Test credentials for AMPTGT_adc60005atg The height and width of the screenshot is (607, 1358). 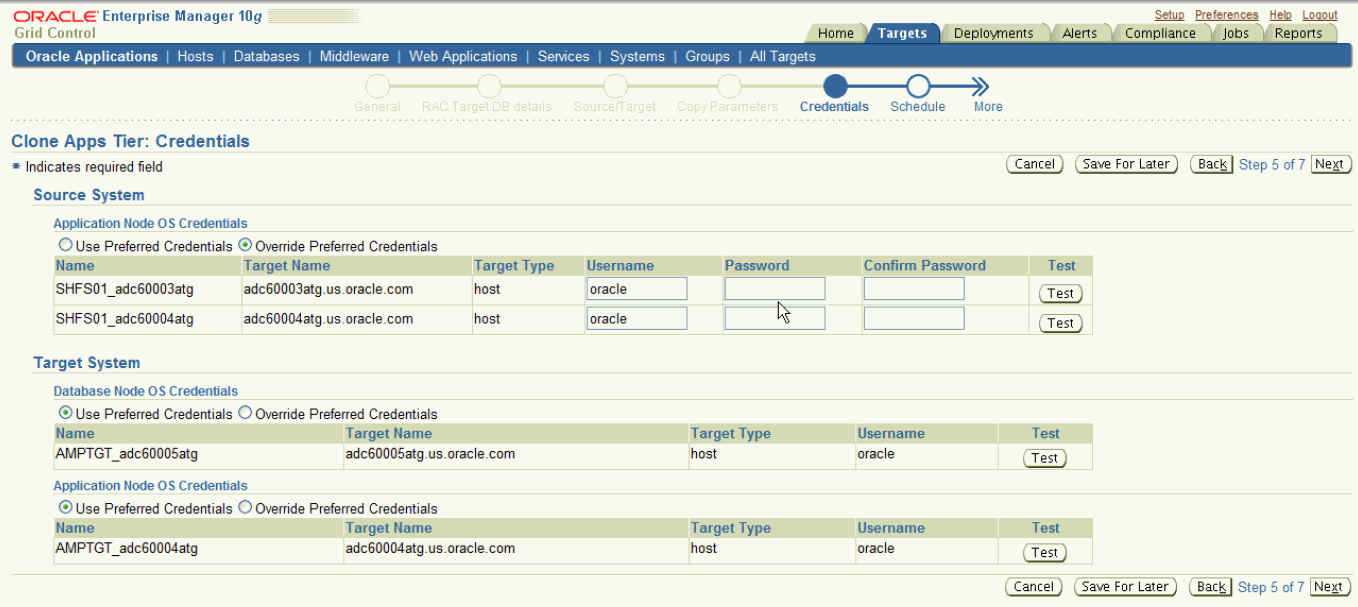(1044, 458)
